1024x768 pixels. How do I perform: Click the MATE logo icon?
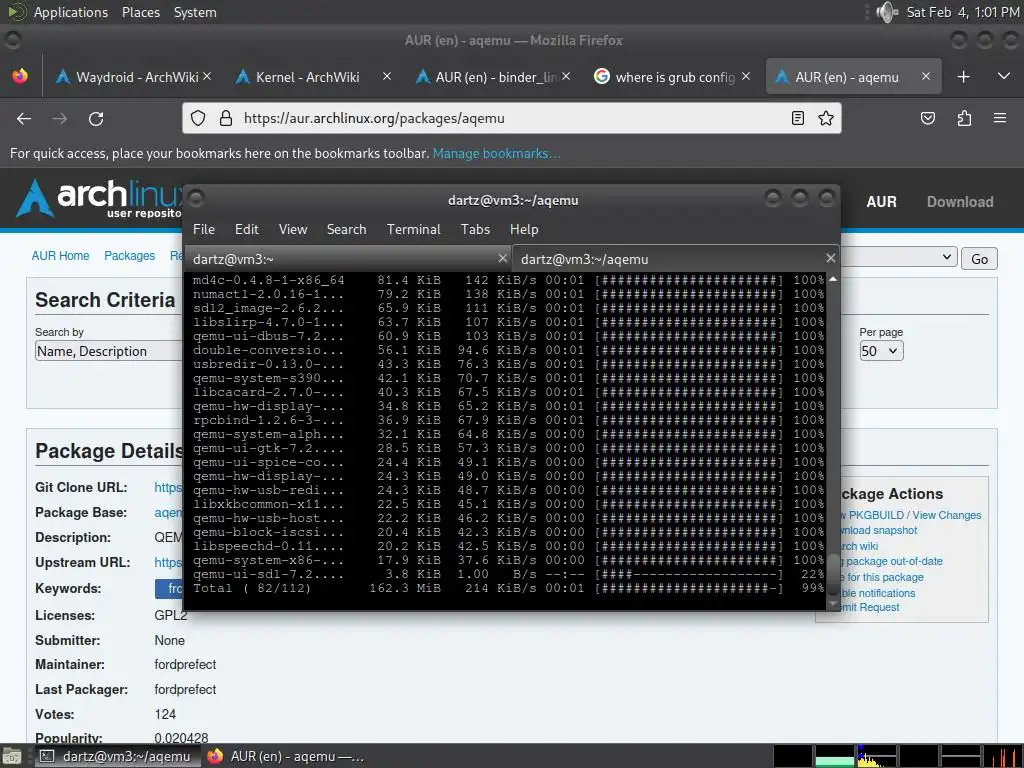16,12
